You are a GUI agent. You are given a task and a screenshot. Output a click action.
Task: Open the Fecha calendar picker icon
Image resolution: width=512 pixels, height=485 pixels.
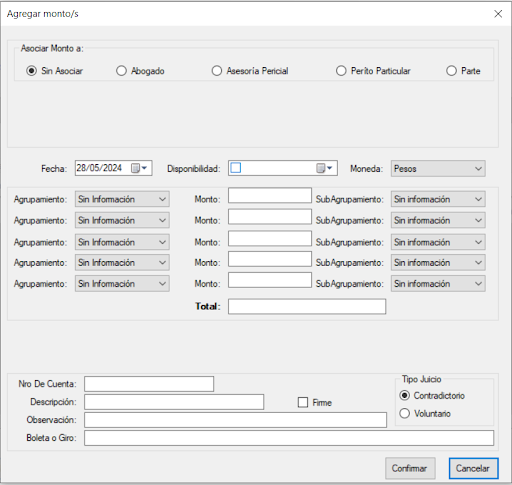pyautogui.click(x=139, y=168)
